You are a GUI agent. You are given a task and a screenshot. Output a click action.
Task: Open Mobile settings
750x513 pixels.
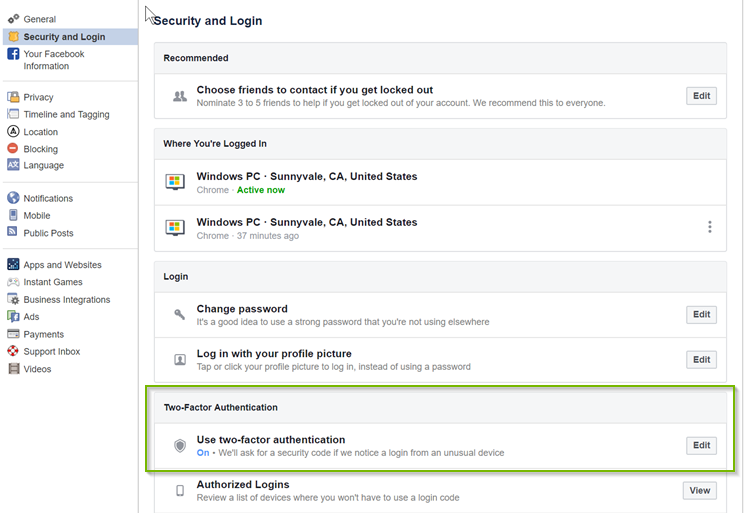37,215
